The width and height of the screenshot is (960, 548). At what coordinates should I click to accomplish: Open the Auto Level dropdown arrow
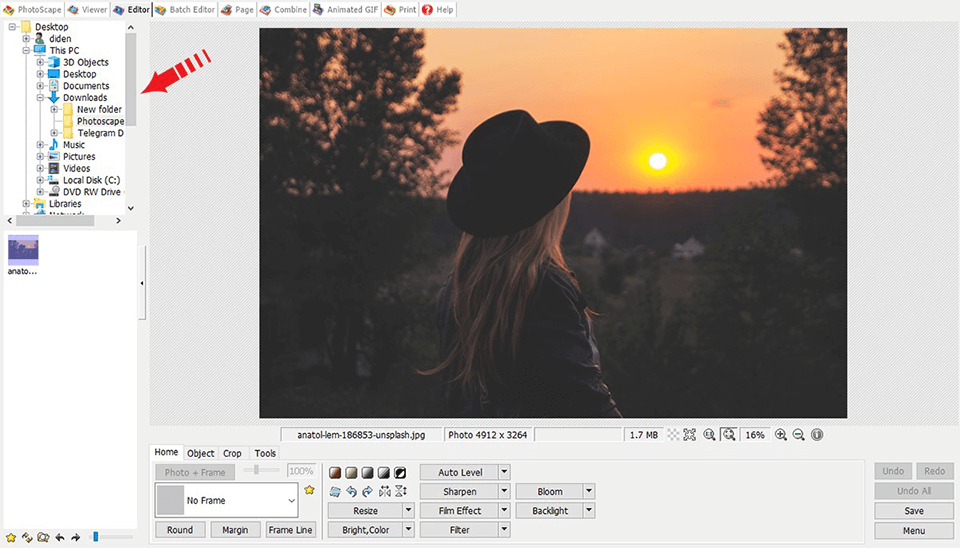pyautogui.click(x=504, y=472)
